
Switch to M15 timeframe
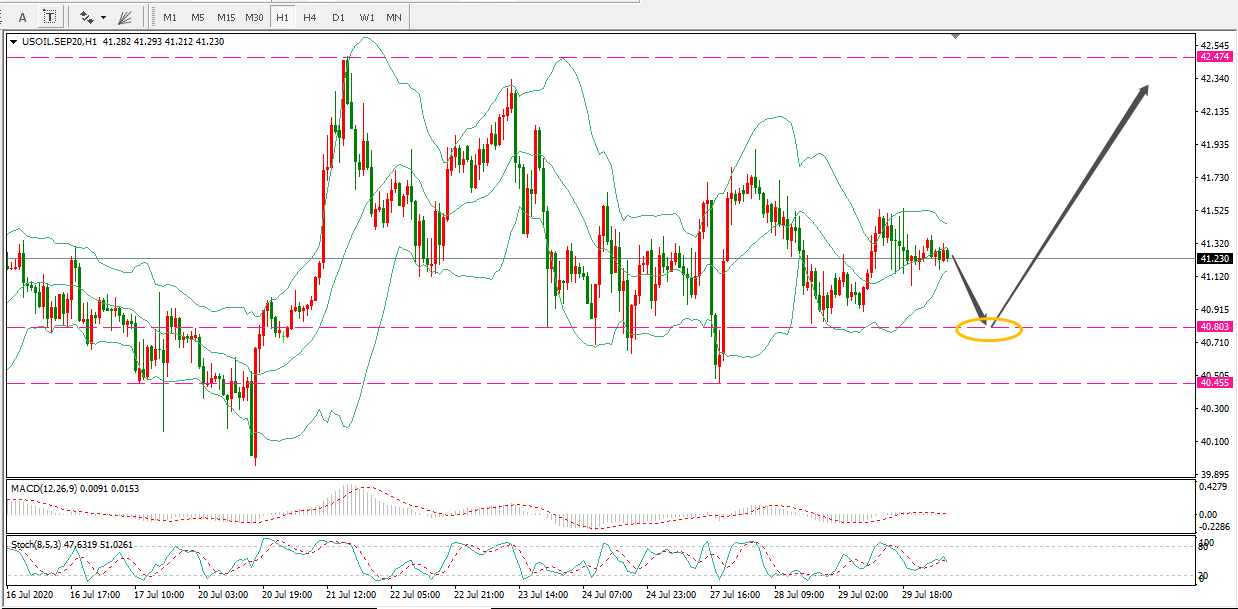pos(226,18)
